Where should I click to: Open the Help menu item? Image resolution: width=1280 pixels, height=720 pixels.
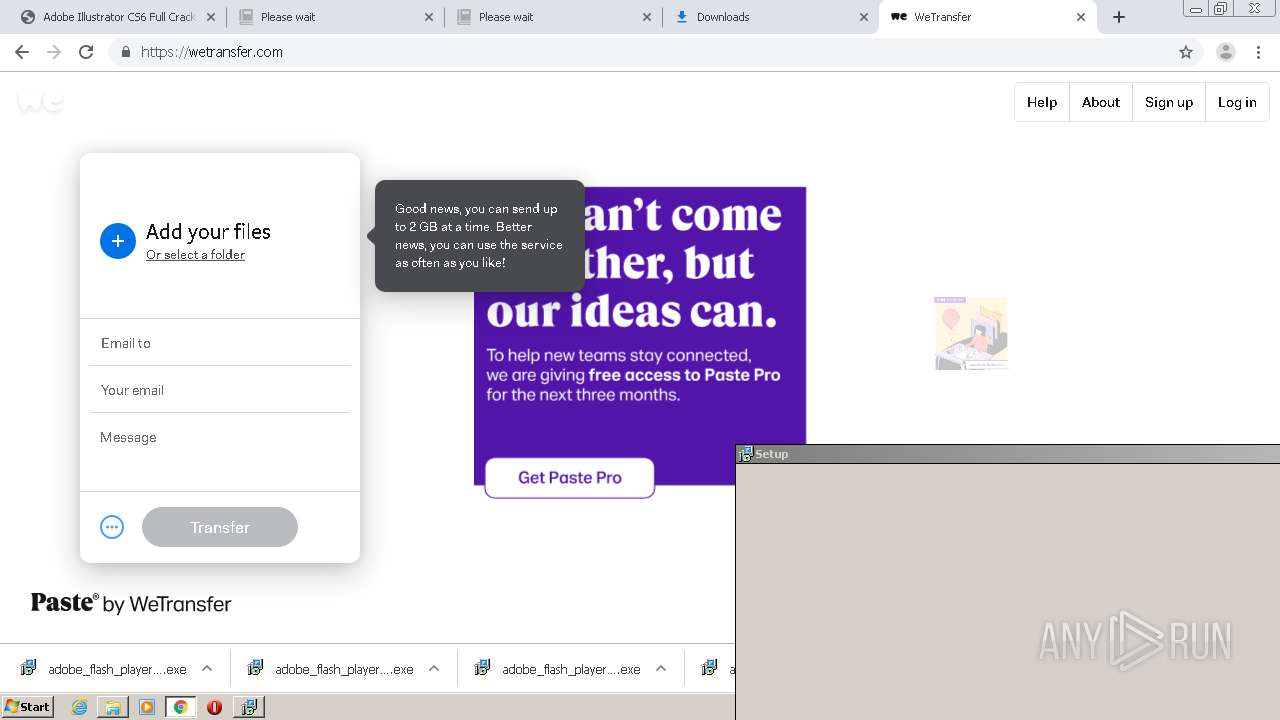click(1042, 102)
